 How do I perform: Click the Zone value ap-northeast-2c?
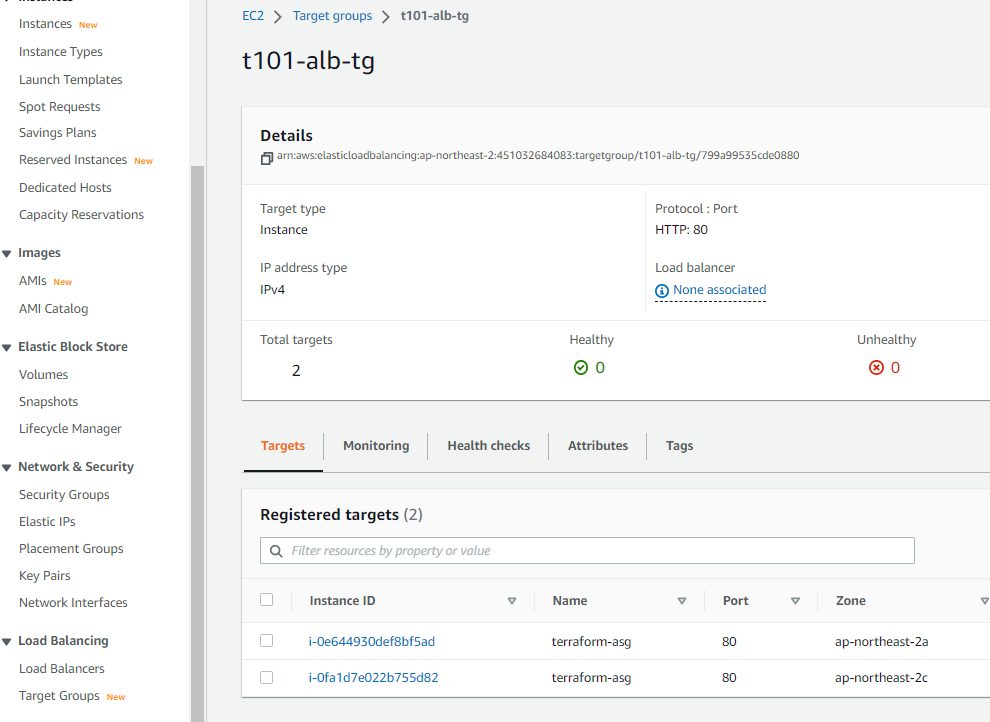[881, 678]
